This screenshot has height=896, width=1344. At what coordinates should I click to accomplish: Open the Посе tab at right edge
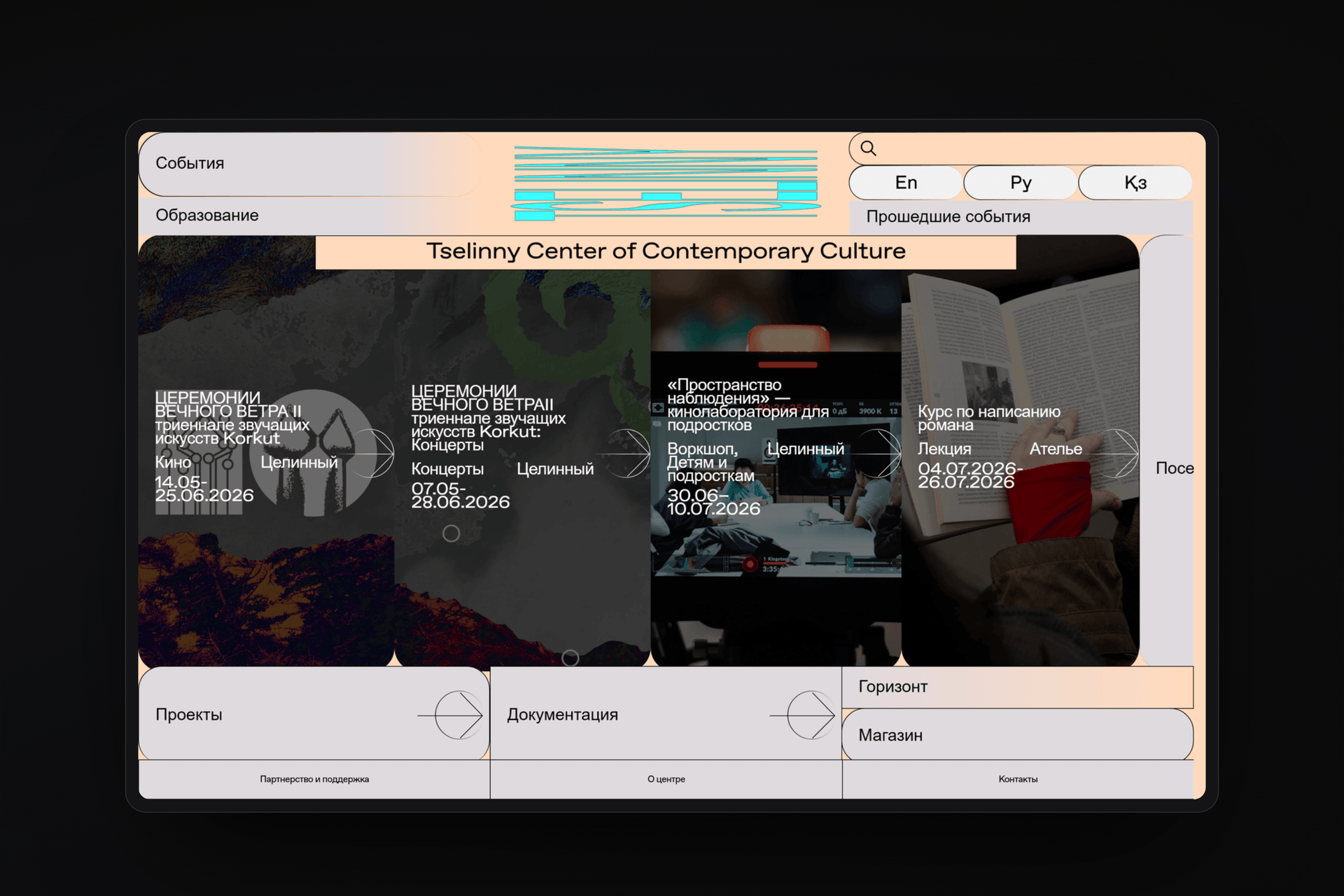pos(1167,451)
